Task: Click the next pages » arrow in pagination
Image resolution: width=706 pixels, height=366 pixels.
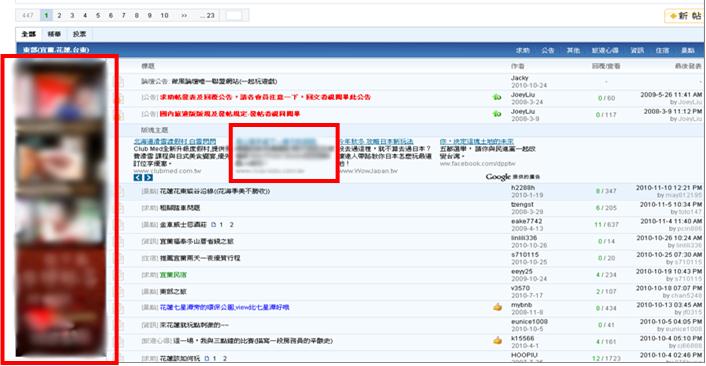Action: (x=184, y=15)
